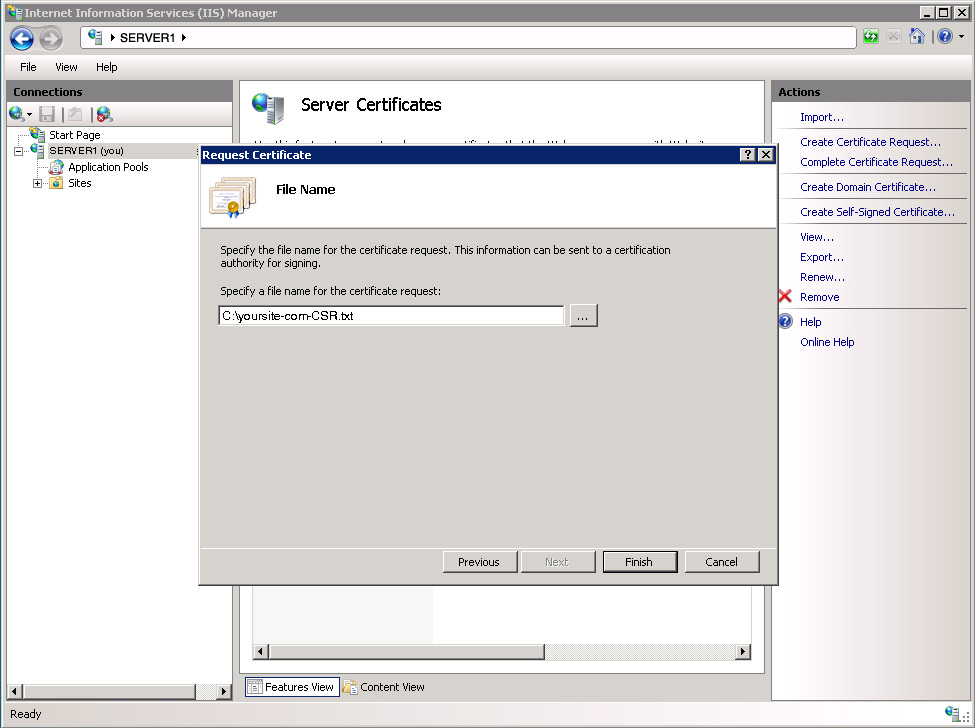Close the Request Certificate dialog
Image resolution: width=975 pixels, height=728 pixels.
point(766,155)
